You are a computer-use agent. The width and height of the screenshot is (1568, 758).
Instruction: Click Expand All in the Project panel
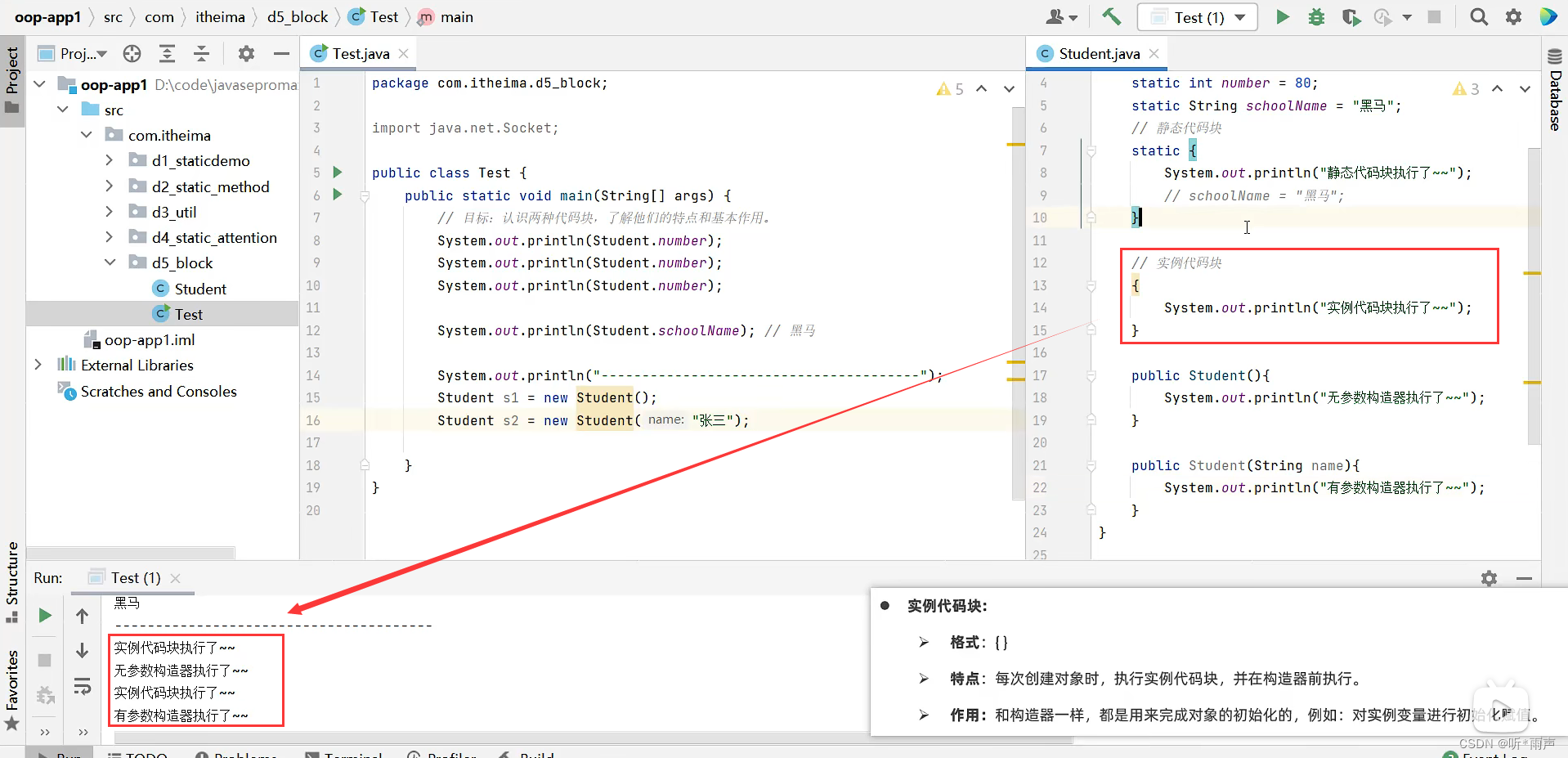click(x=167, y=53)
